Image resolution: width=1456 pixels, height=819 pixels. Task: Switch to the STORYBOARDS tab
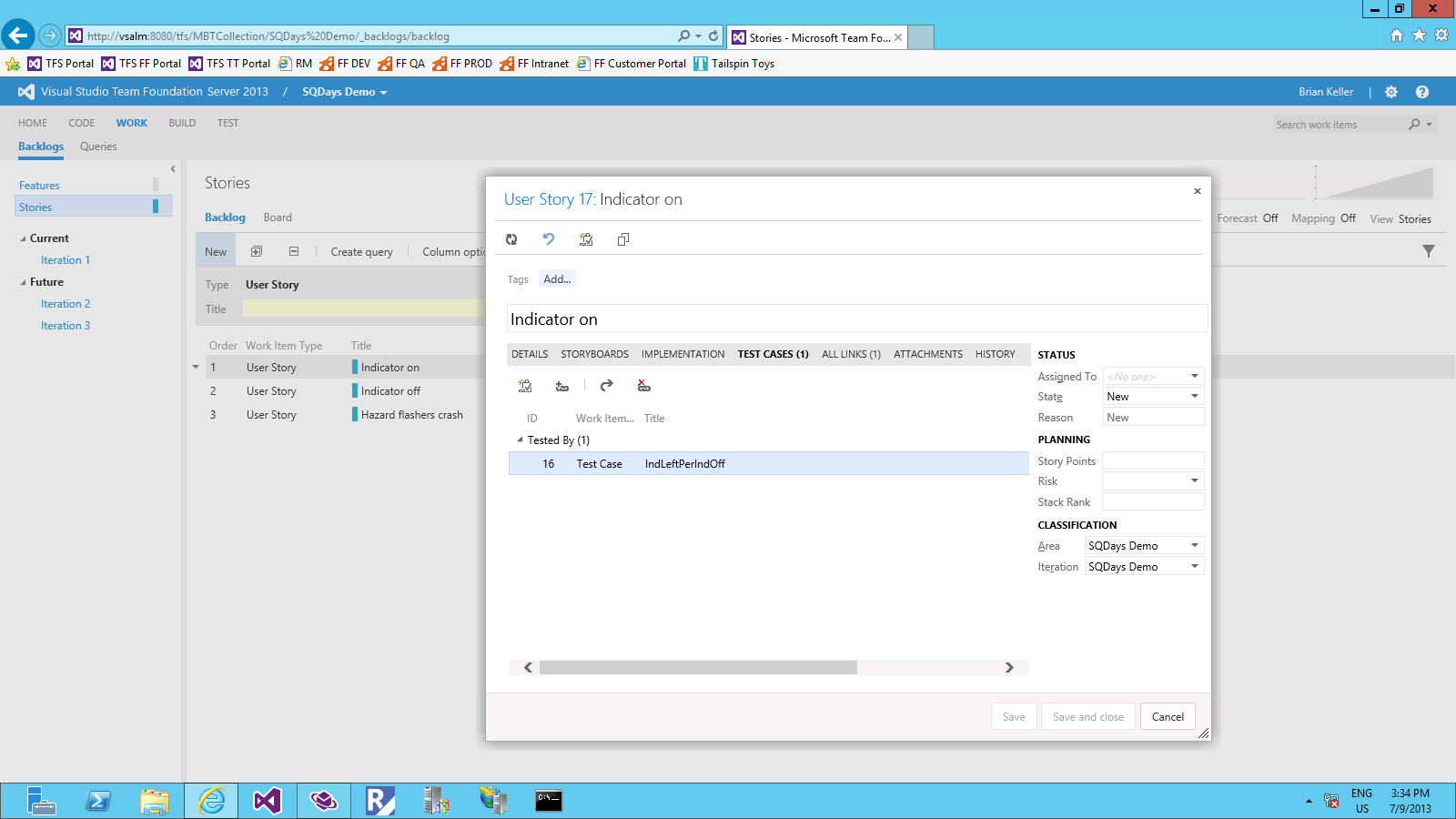pos(594,354)
